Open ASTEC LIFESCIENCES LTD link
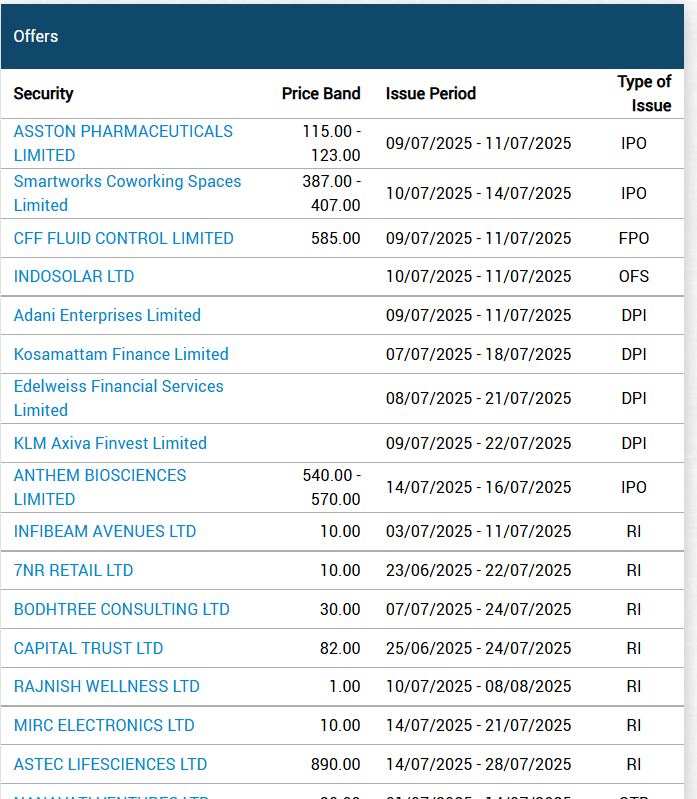Viewport: 697px width, 799px height. pos(111,764)
